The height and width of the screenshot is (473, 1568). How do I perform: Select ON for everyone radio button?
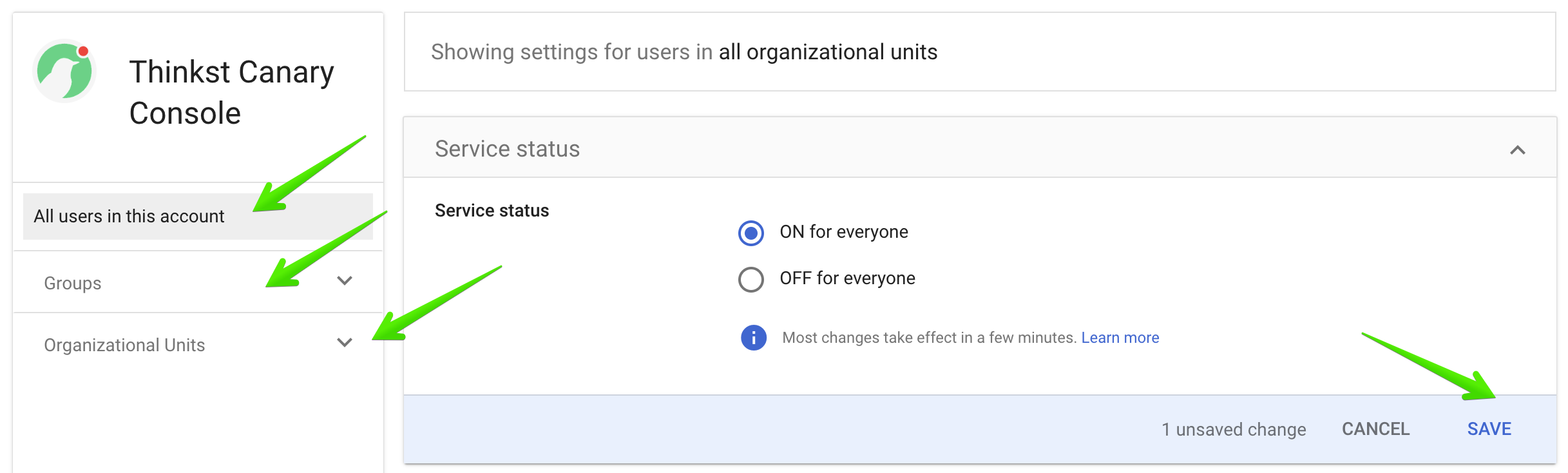751,233
